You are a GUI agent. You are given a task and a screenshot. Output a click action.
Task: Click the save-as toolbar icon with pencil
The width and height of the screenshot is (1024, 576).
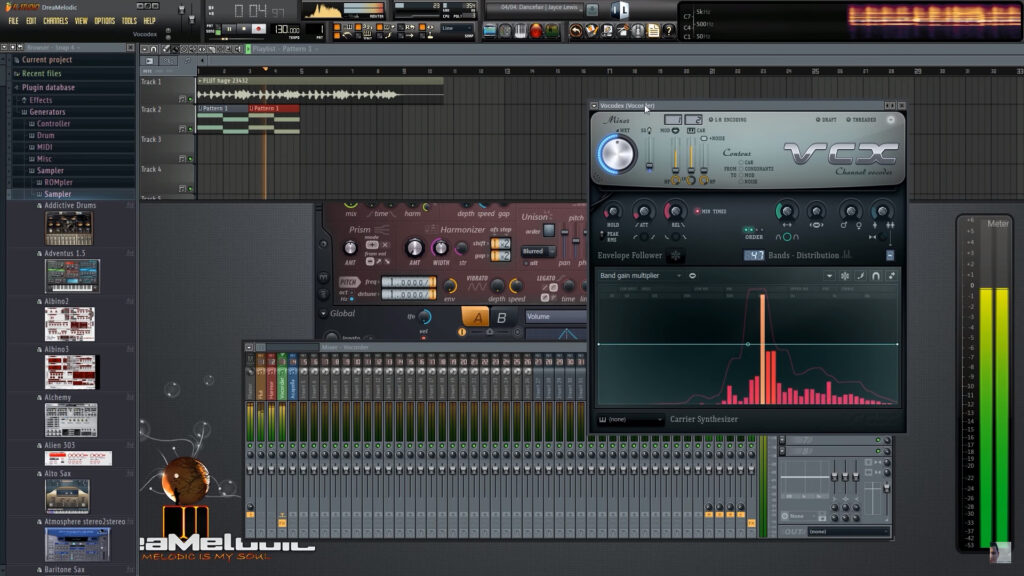point(591,31)
